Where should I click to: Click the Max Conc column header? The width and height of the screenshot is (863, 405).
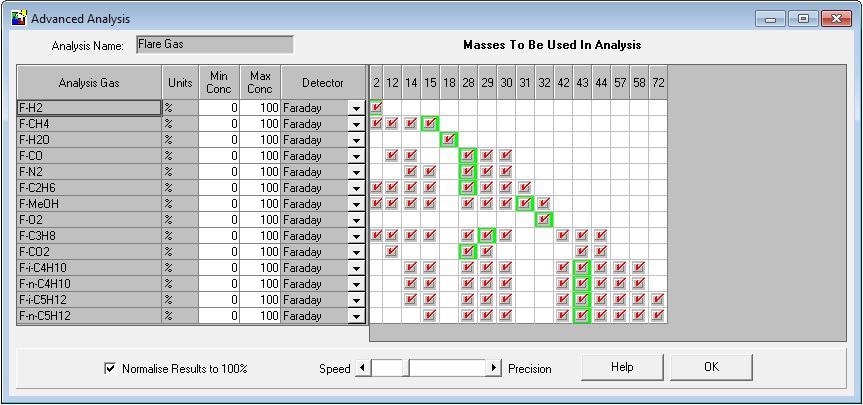coord(260,83)
